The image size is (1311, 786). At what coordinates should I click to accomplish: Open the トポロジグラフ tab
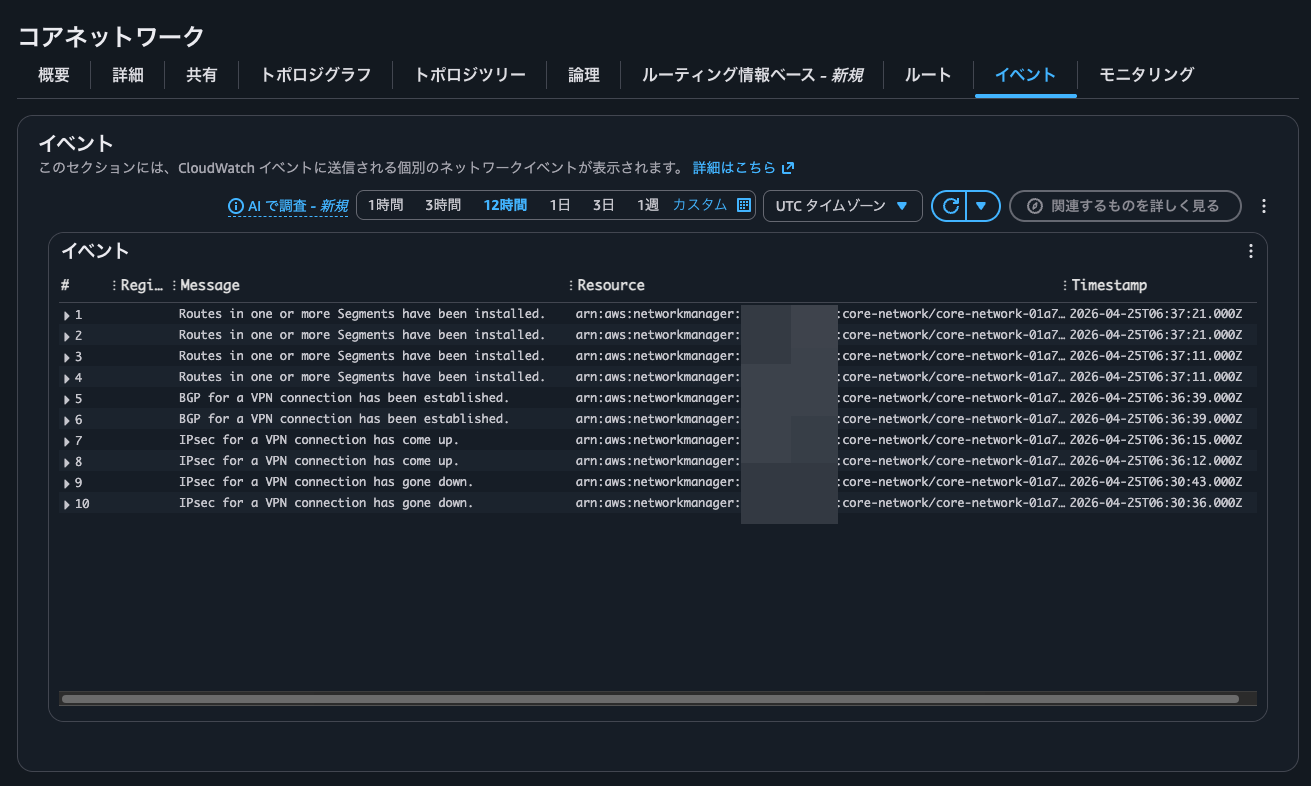coord(315,74)
